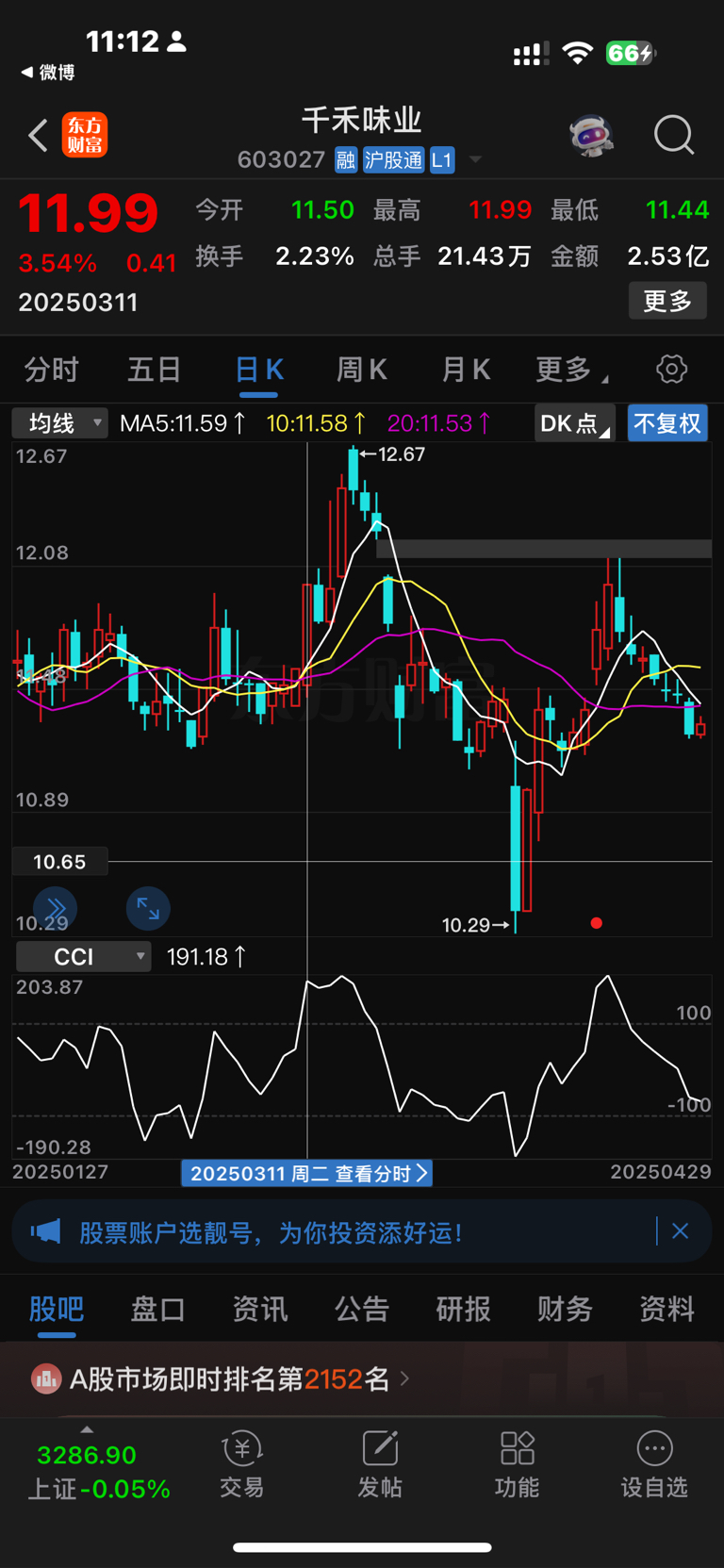724x1568 pixels.
Task: Open 研报 research reports tab
Action: [463, 1309]
